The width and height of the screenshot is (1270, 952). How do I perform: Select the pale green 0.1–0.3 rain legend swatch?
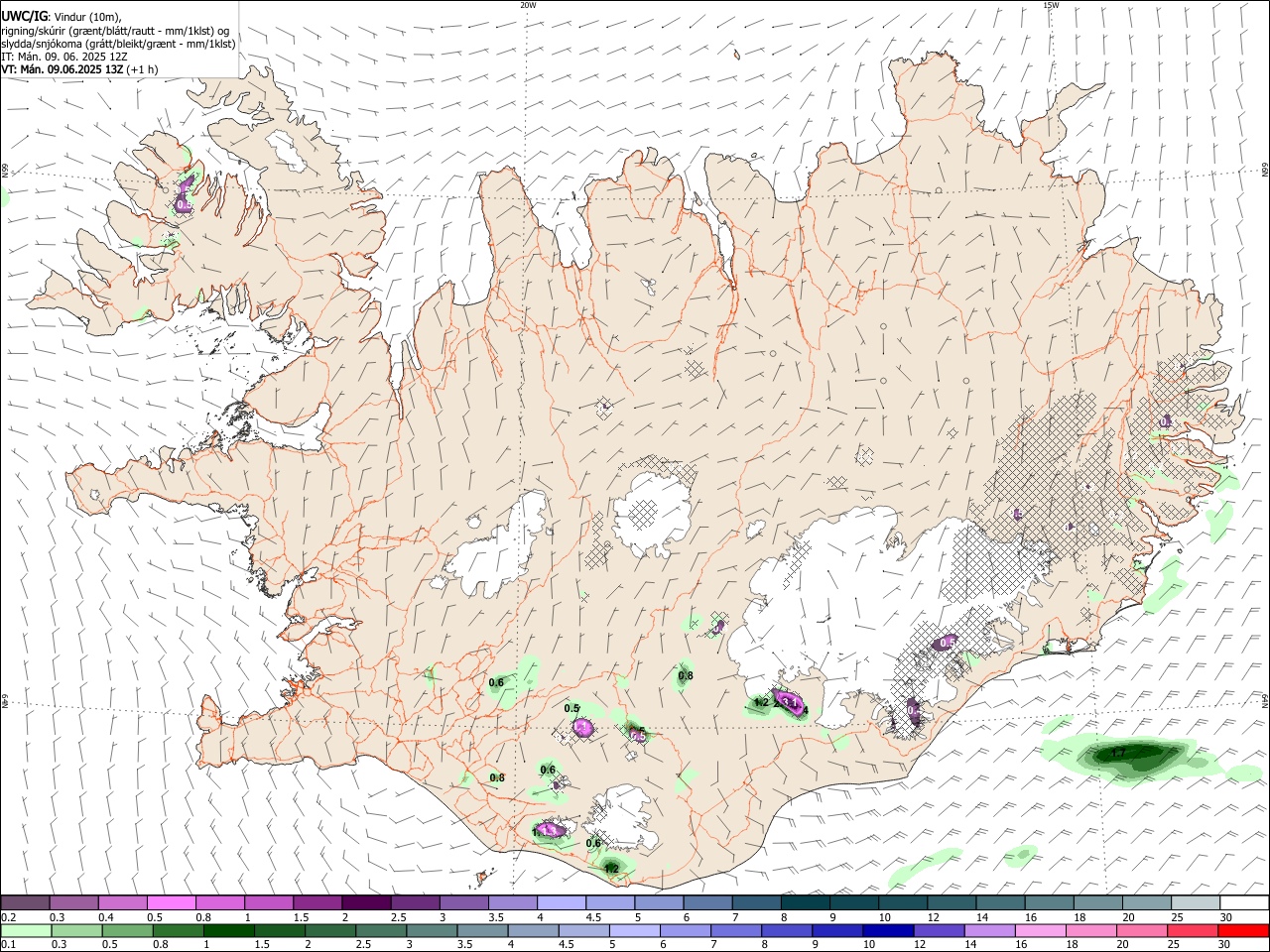click(25, 931)
